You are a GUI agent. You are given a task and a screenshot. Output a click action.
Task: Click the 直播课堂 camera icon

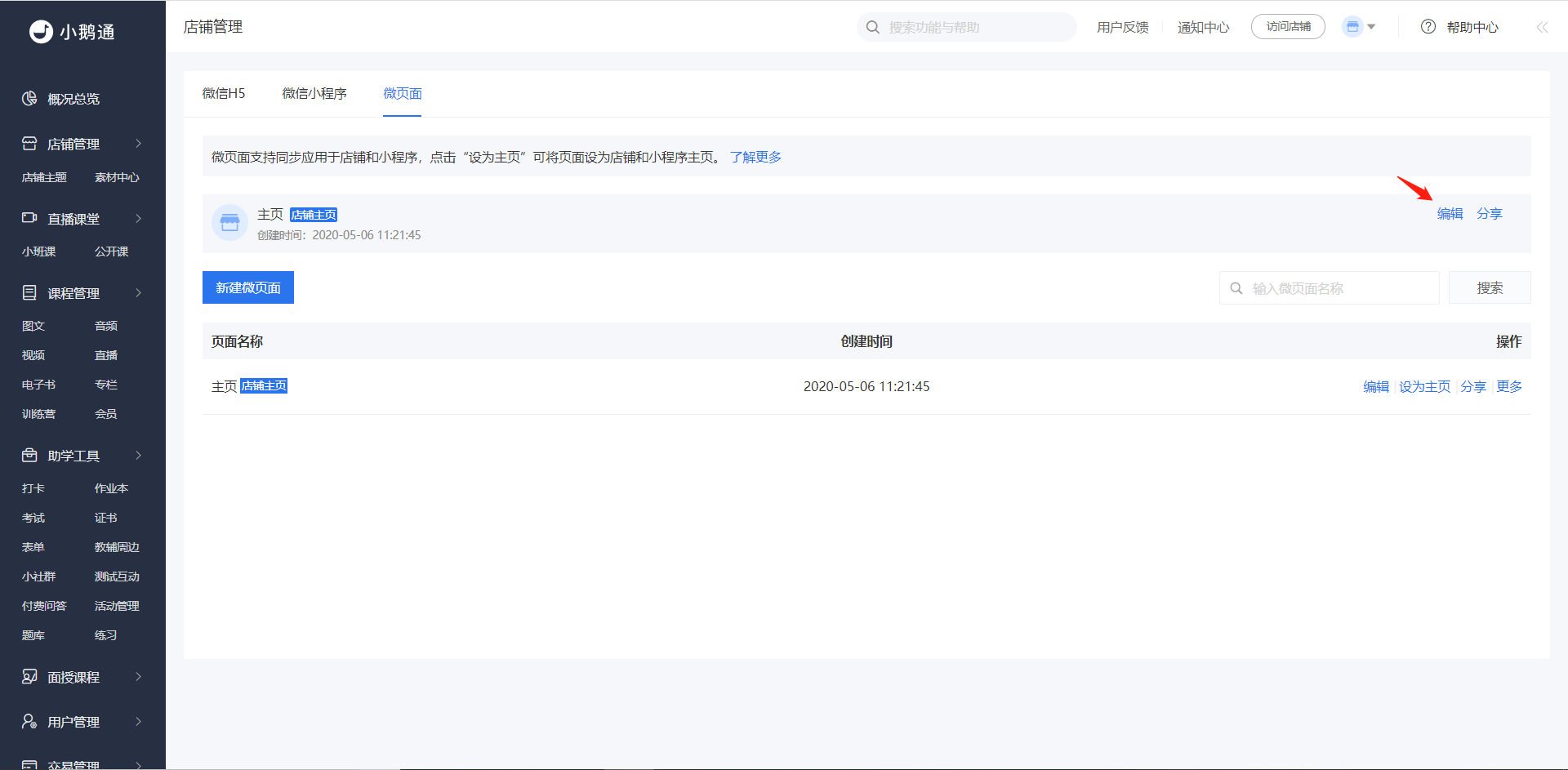coord(29,218)
